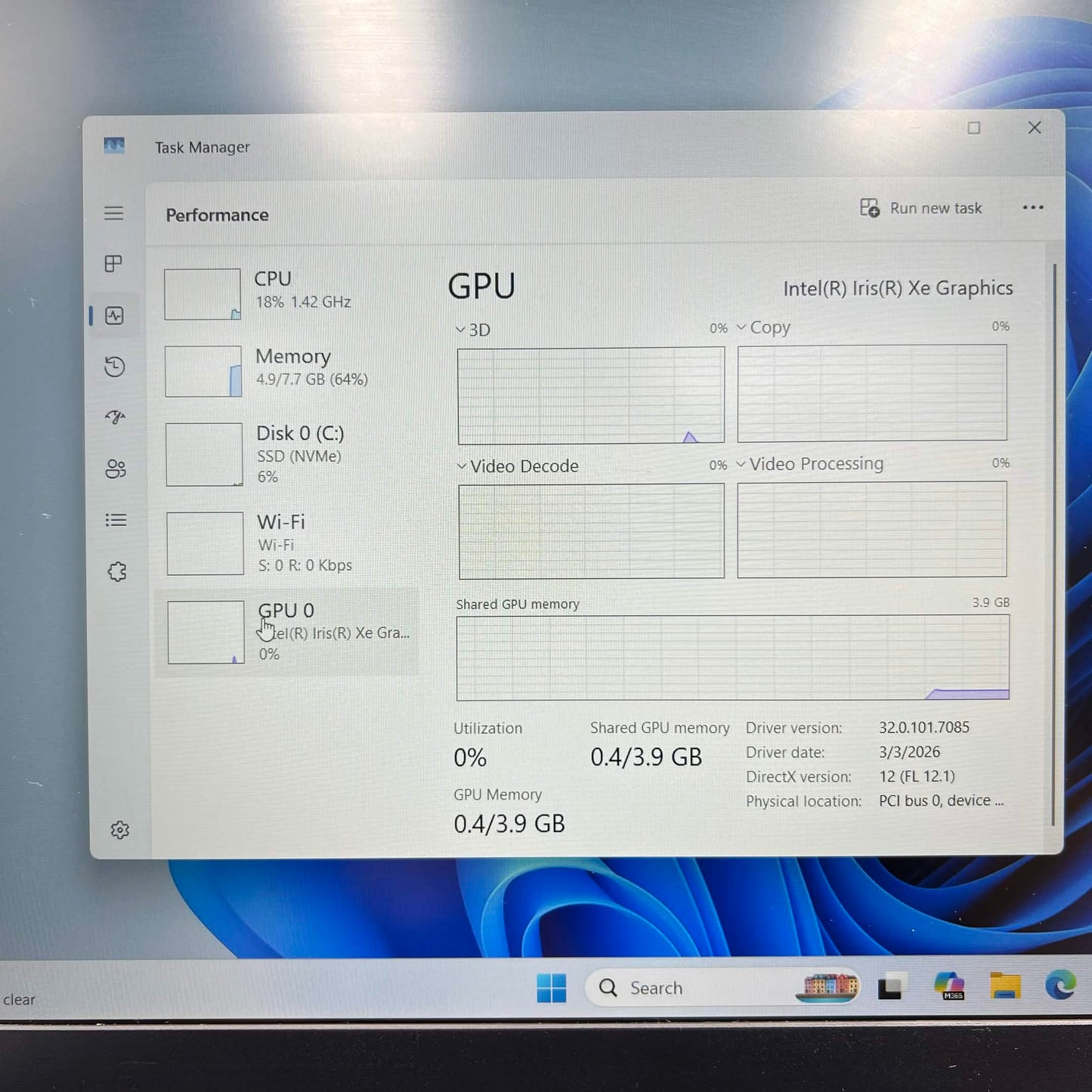This screenshot has height=1092, width=1092.
Task: Open the Windows Start menu
Action: pos(552,988)
